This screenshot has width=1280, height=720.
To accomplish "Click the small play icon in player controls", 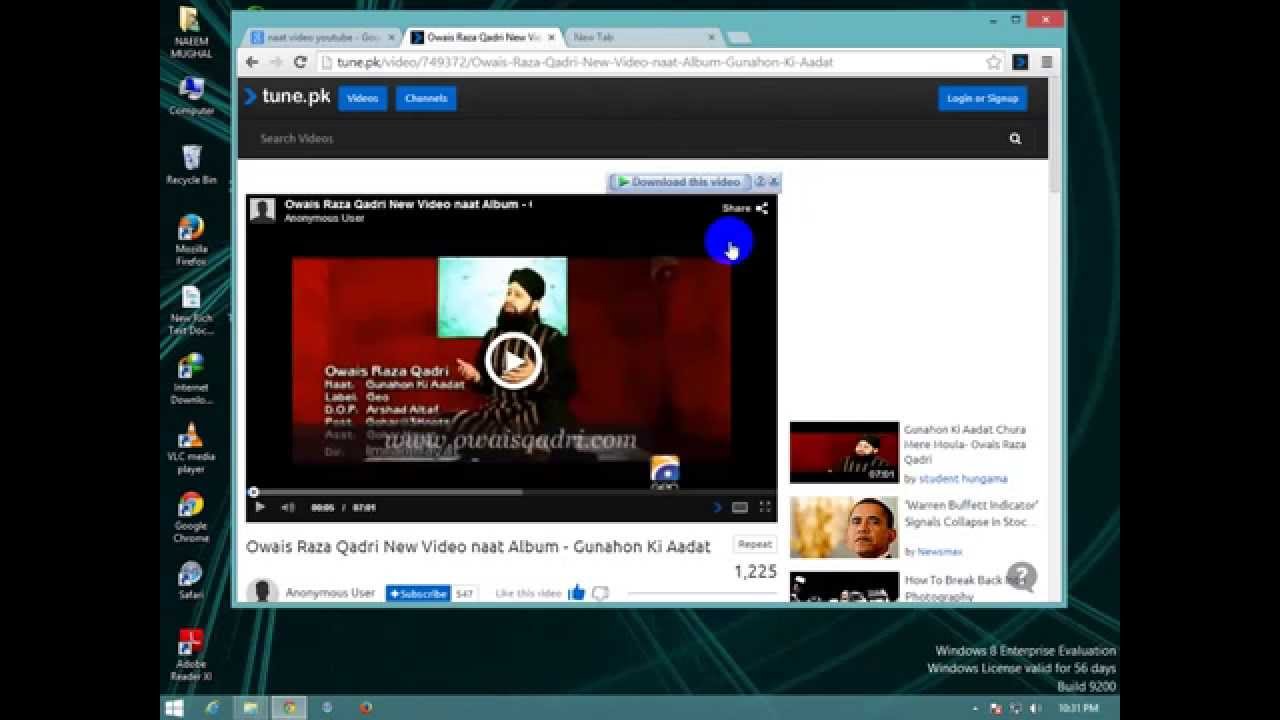I will tap(260, 507).
